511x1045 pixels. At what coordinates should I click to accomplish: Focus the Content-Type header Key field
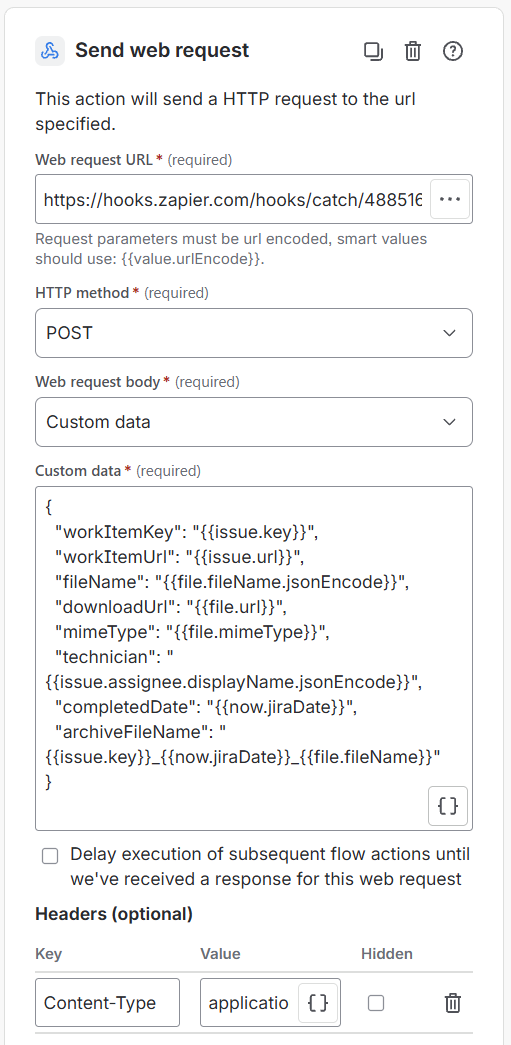107,1002
